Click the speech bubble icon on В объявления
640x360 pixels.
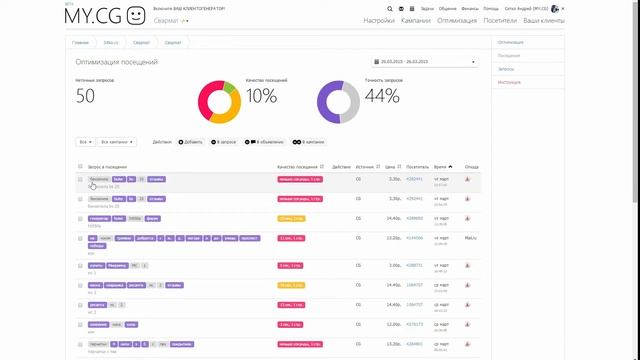coord(253,142)
